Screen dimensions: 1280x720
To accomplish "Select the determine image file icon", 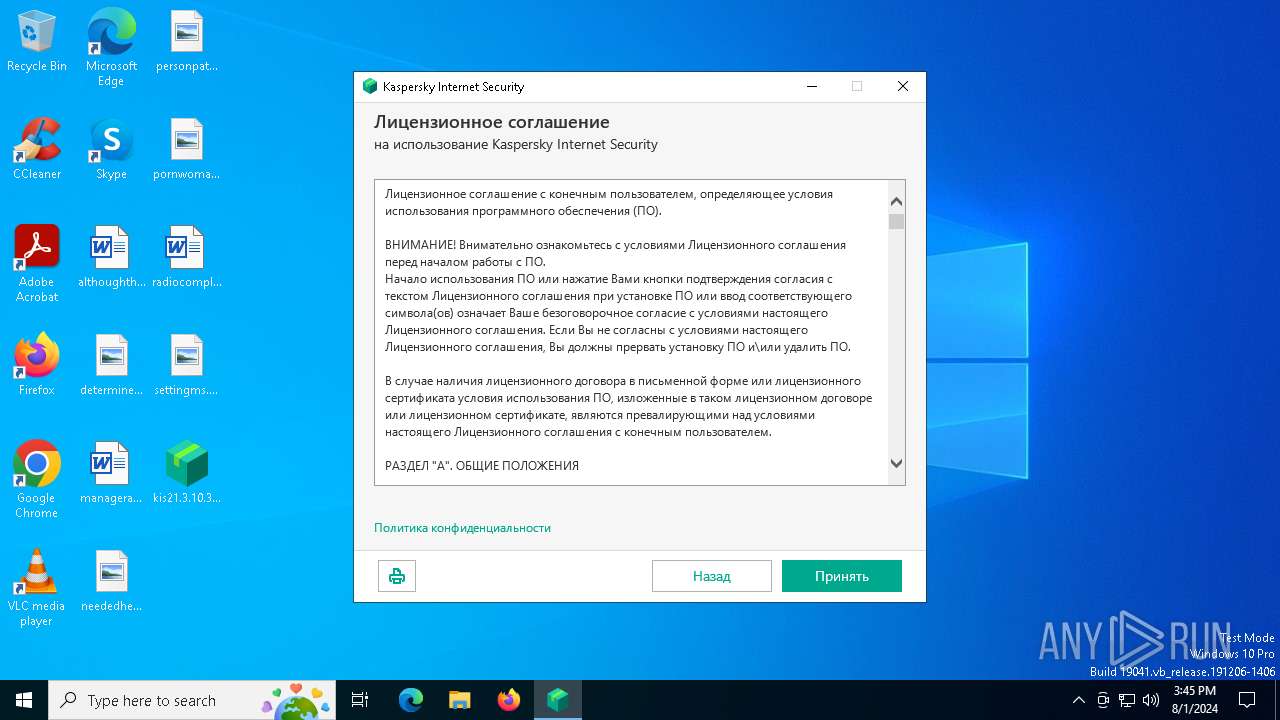I will [111, 366].
